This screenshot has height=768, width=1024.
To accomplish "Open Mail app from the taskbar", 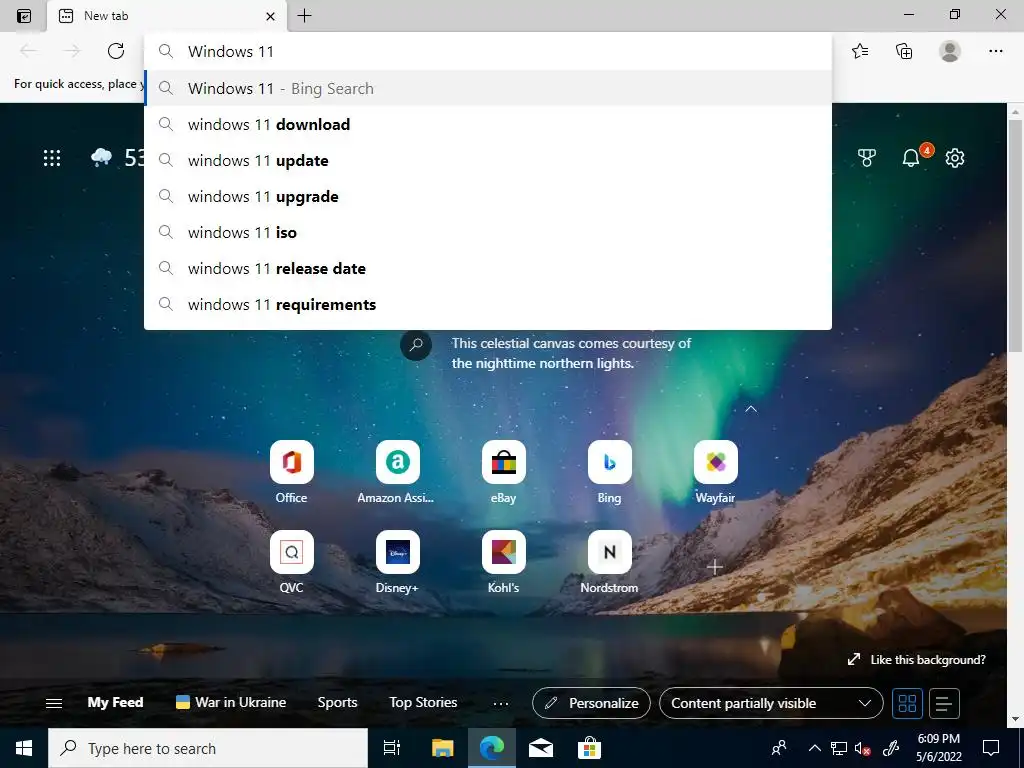I will pyautogui.click(x=541, y=748).
